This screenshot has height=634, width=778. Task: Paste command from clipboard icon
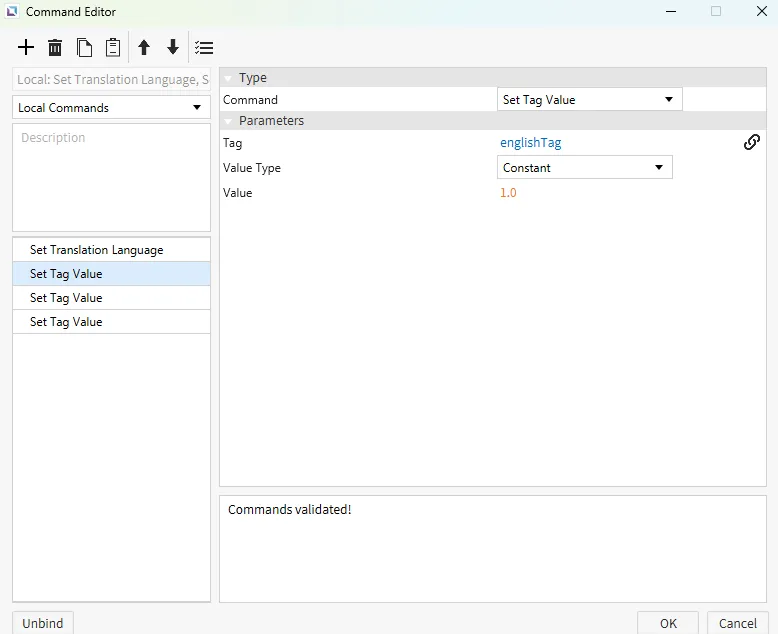[113, 48]
